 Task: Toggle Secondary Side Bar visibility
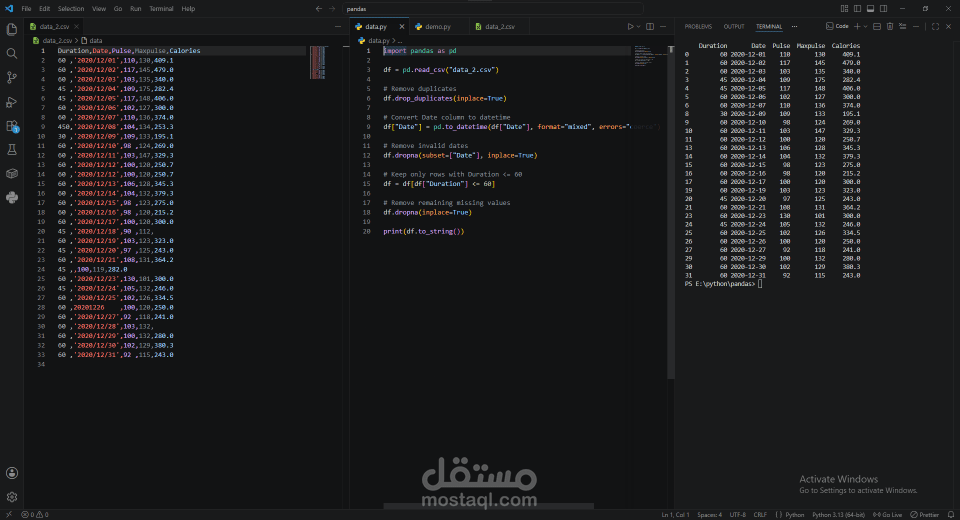click(883, 9)
